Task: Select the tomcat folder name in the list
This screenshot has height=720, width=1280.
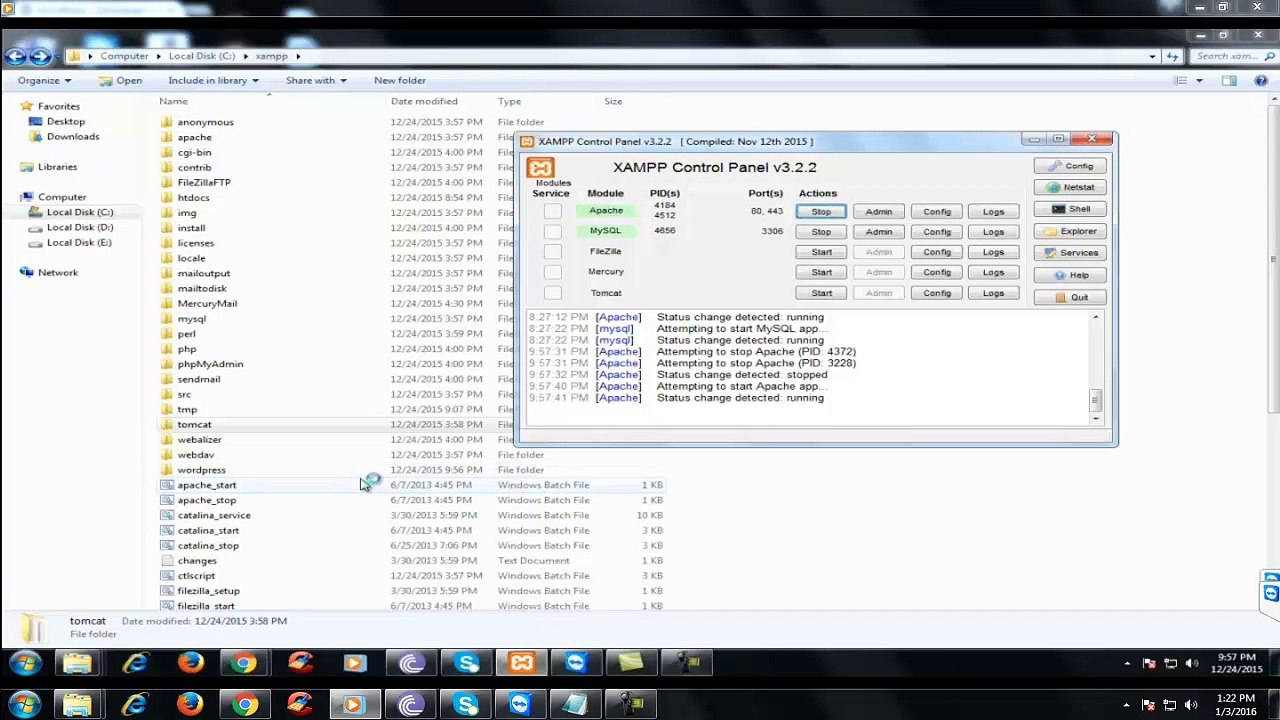Action: point(194,425)
